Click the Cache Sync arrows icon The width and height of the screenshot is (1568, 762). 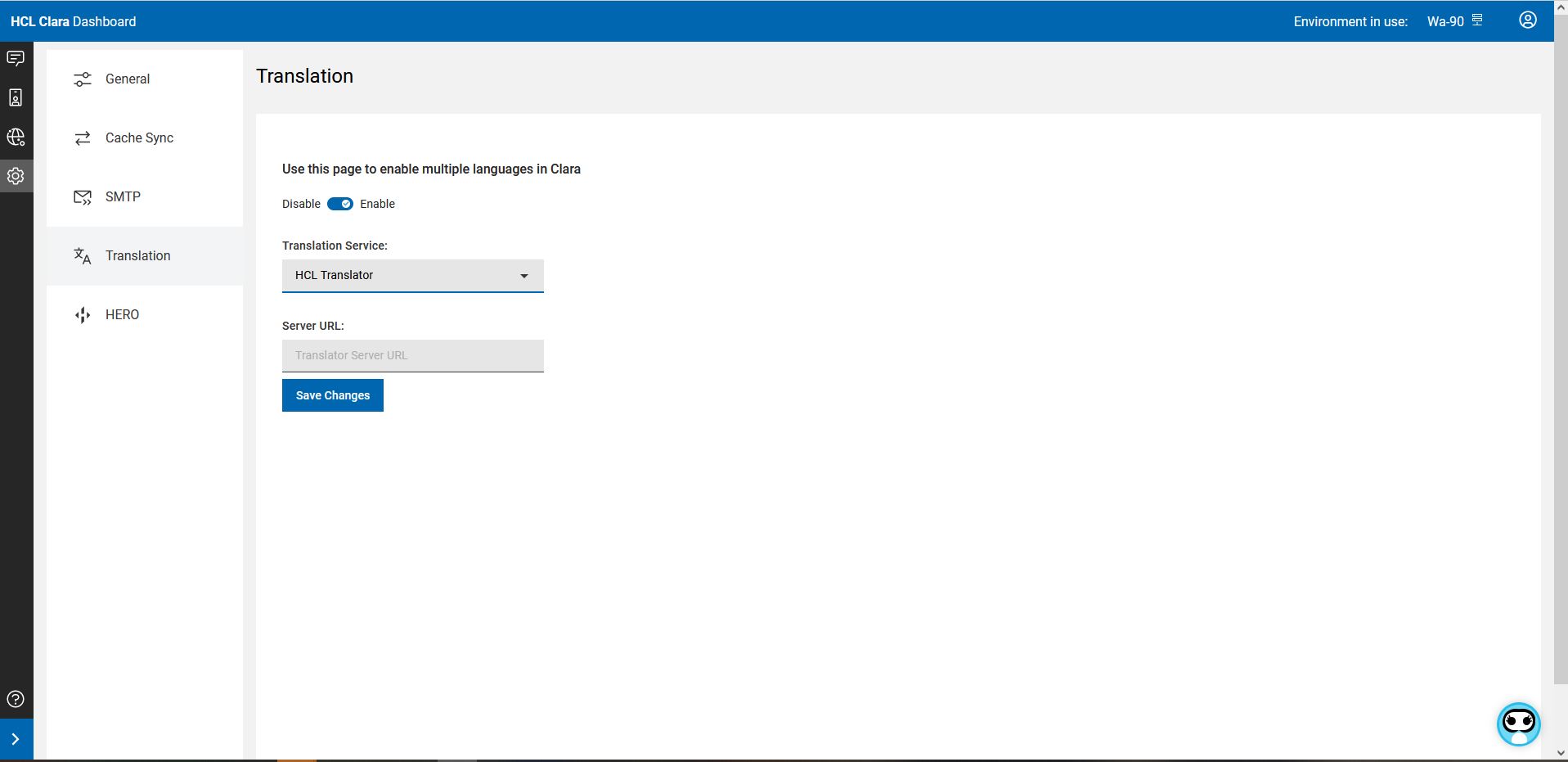pyautogui.click(x=83, y=138)
